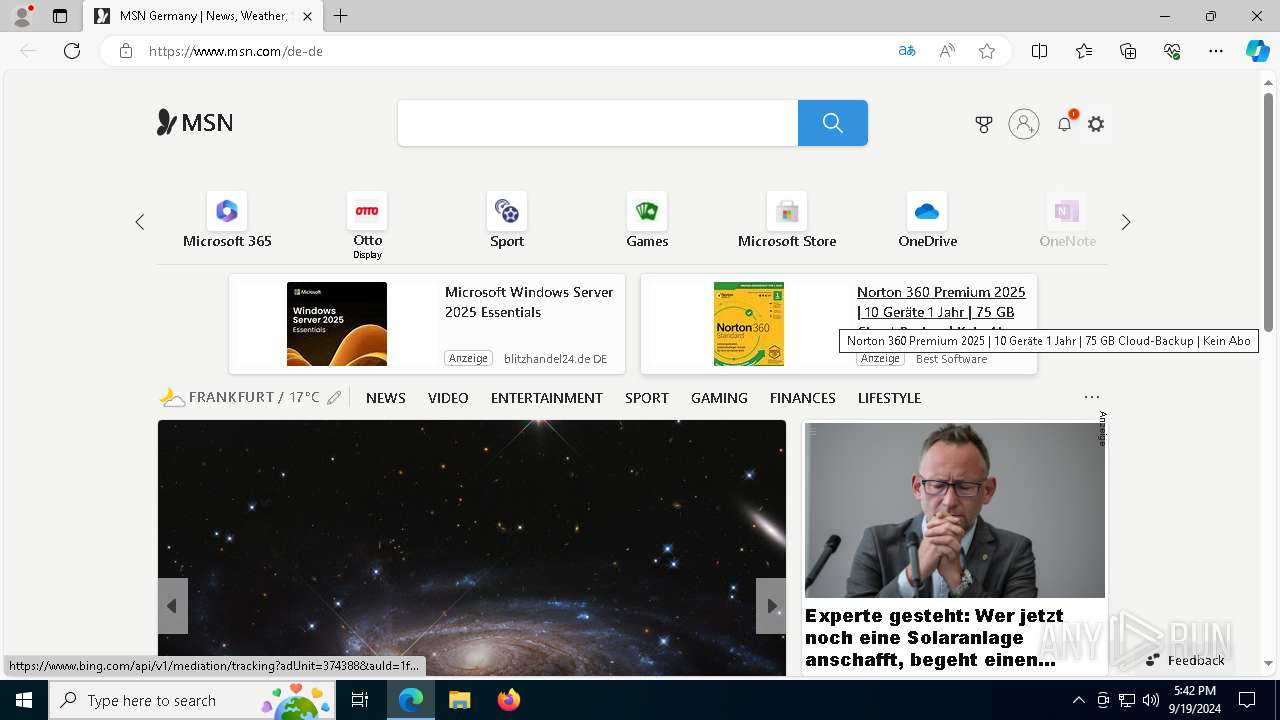The width and height of the screenshot is (1280, 720).
Task: Open the Feedback button
Action: pyautogui.click(x=1185, y=660)
